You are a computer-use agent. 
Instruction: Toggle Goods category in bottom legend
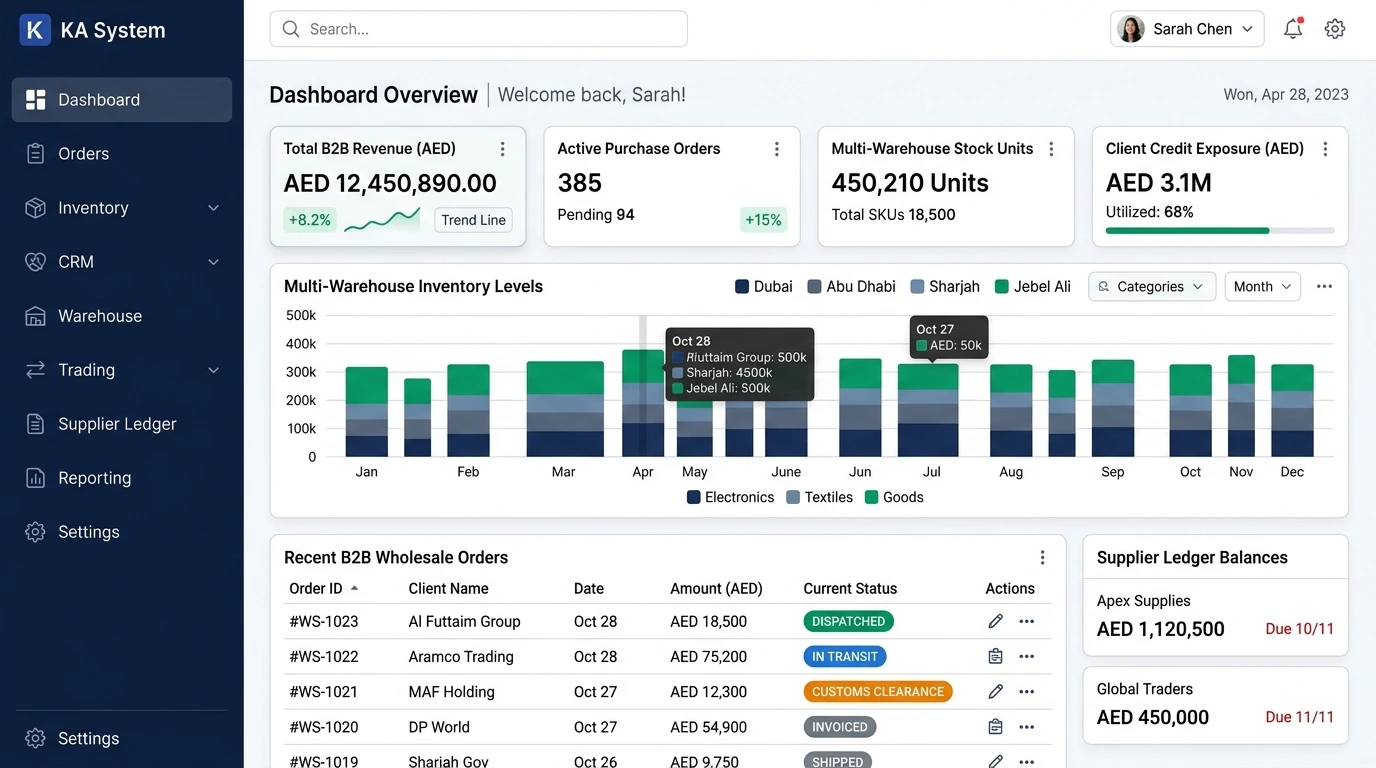pos(894,497)
